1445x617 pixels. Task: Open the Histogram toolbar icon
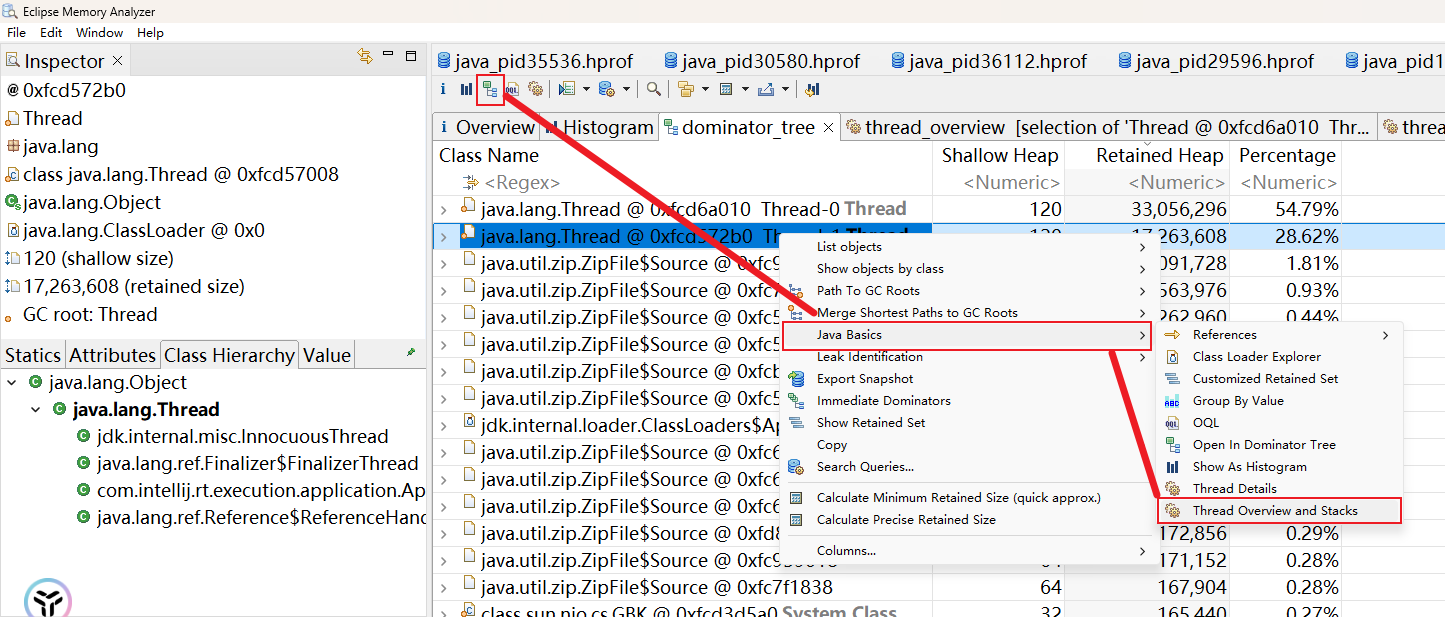click(466, 89)
